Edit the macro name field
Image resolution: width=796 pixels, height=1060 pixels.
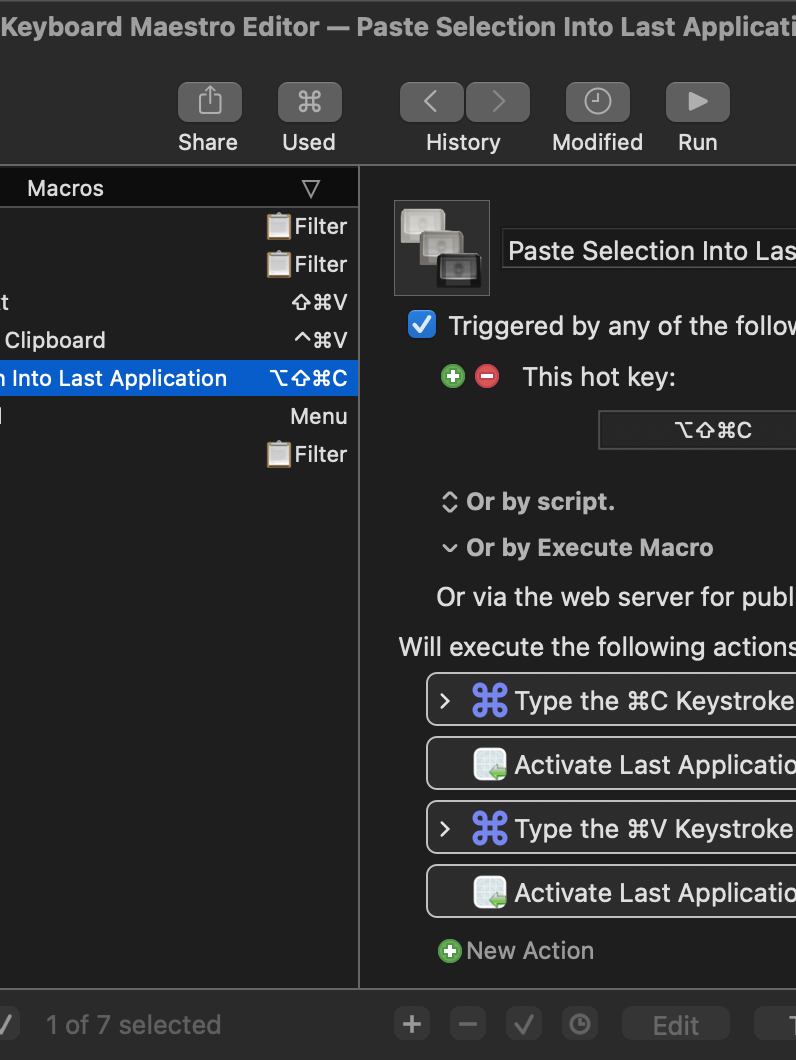pyautogui.click(x=649, y=249)
